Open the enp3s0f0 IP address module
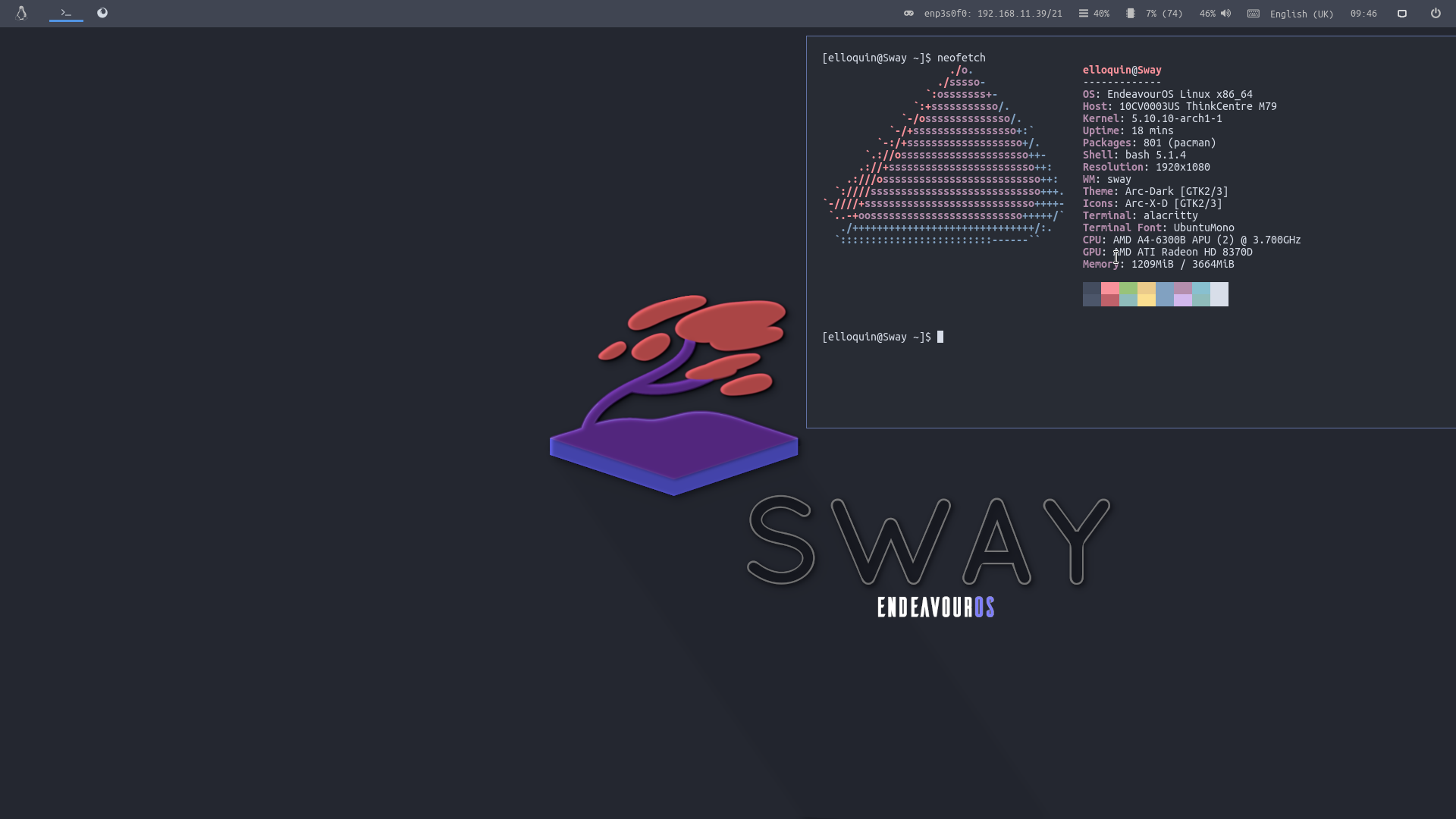Screen dimensions: 1456x819 tap(993, 14)
